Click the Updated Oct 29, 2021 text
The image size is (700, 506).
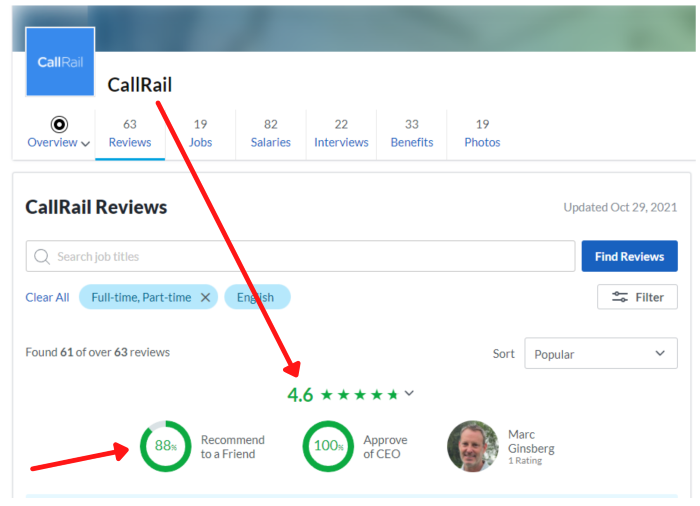point(620,207)
